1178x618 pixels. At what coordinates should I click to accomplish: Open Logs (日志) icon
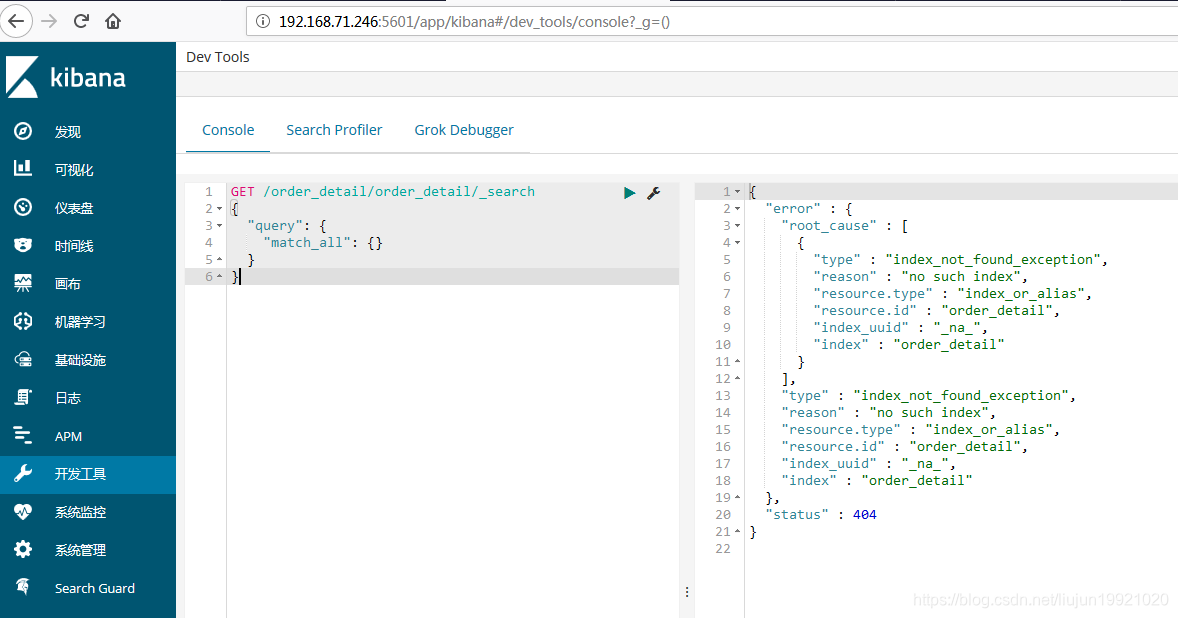(23, 397)
